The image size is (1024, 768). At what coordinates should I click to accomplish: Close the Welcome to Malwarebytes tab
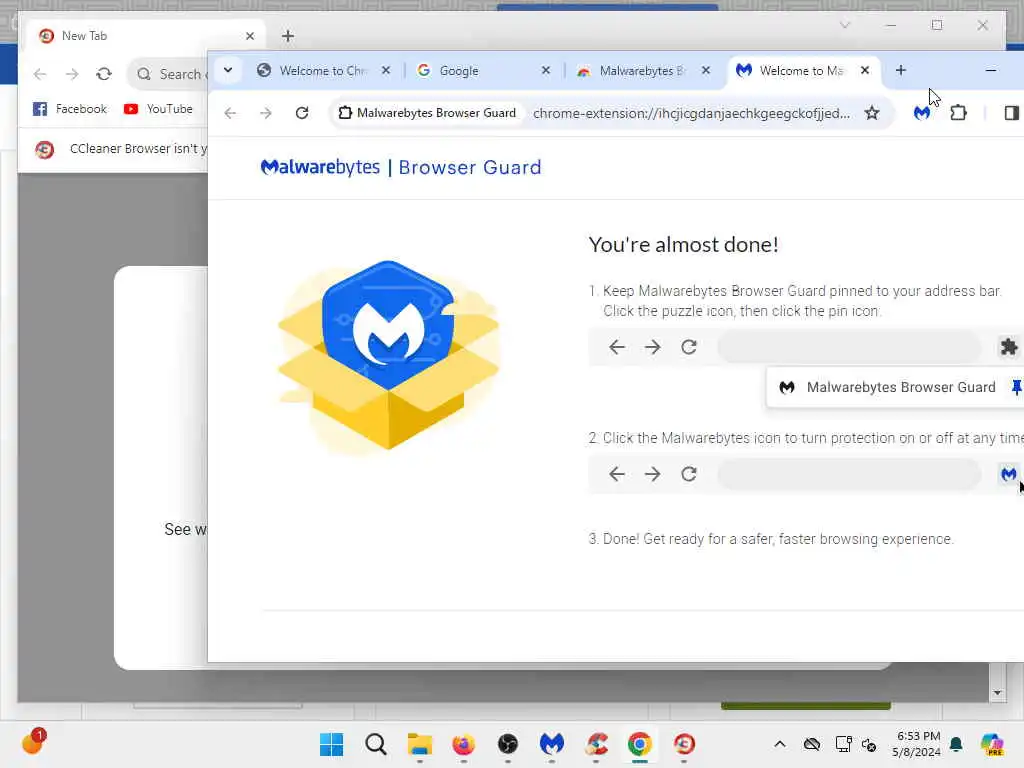point(865,70)
